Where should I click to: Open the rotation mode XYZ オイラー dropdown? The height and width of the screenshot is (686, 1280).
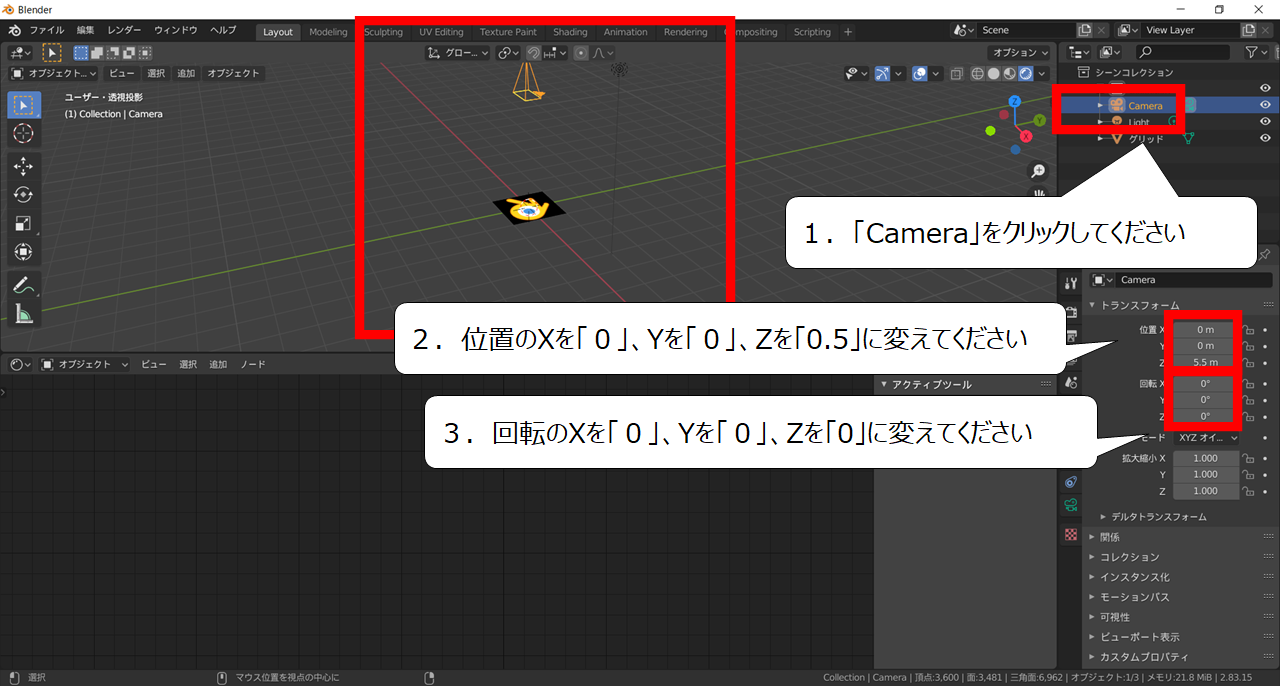coord(1207,438)
